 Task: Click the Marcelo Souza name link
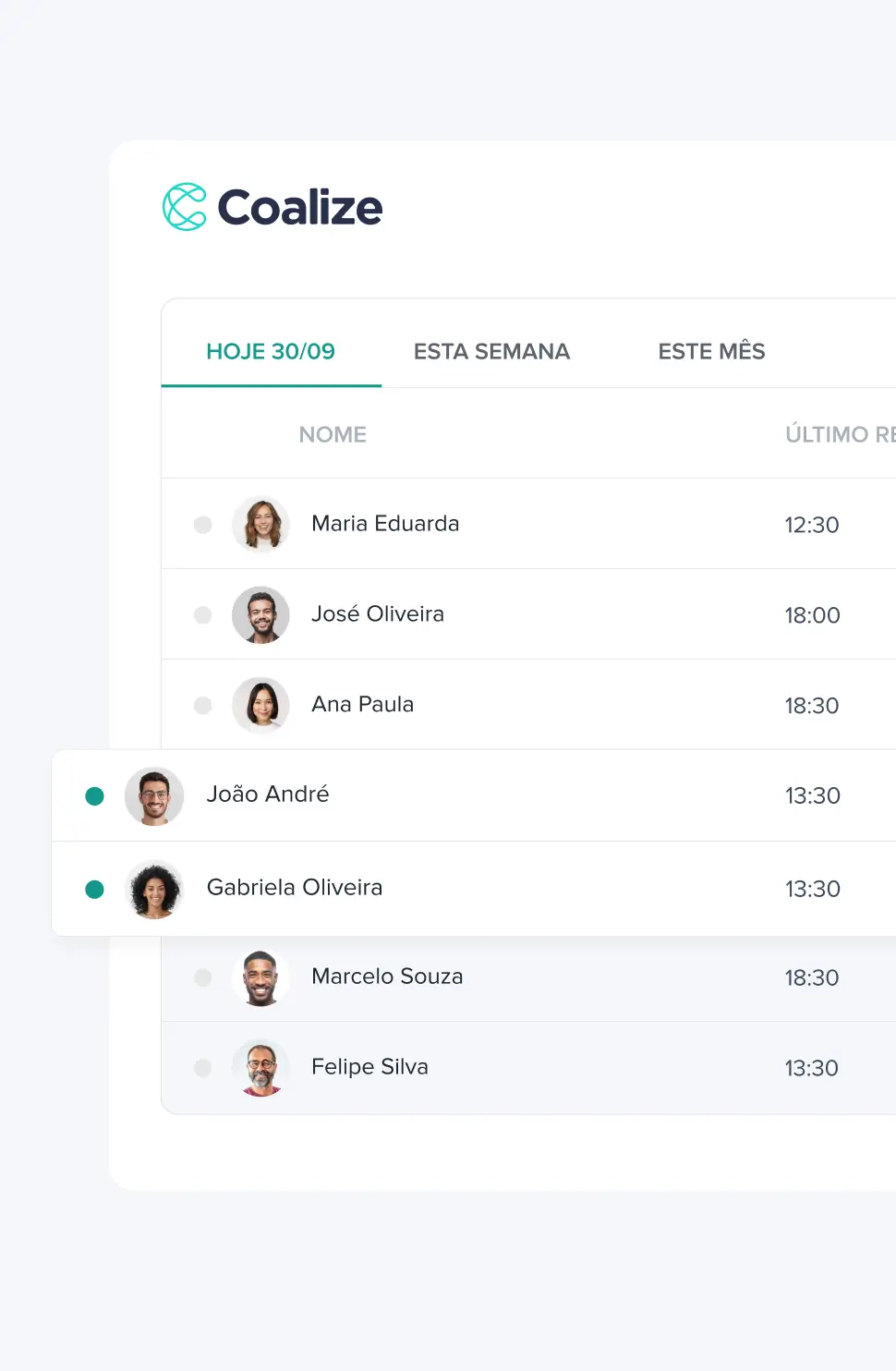(x=387, y=977)
